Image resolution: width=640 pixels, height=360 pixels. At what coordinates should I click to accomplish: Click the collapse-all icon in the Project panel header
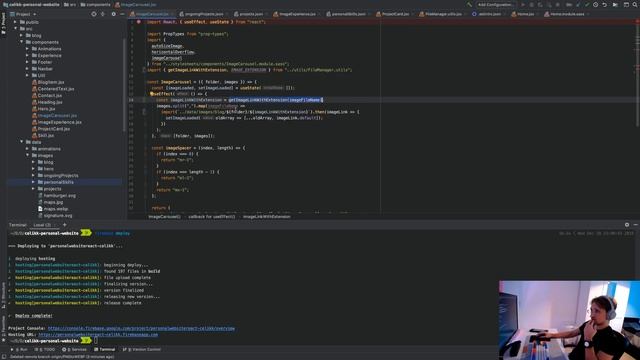(103, 14)
